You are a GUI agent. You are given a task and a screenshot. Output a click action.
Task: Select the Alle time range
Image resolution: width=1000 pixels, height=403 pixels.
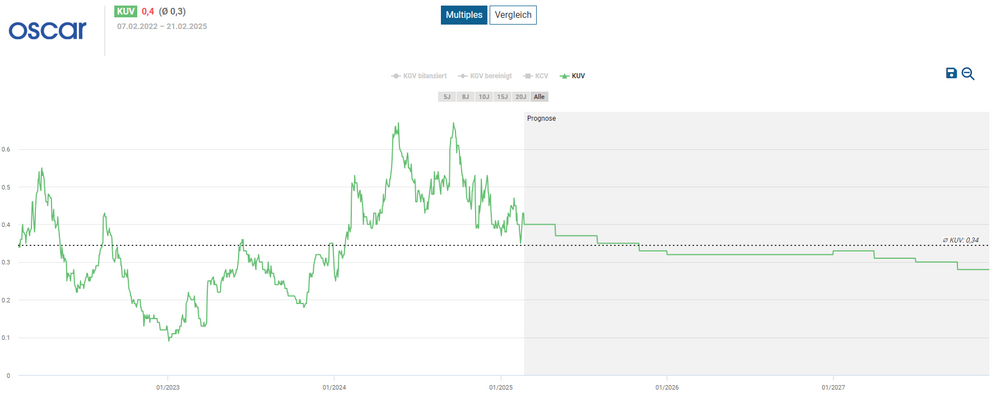540,96
